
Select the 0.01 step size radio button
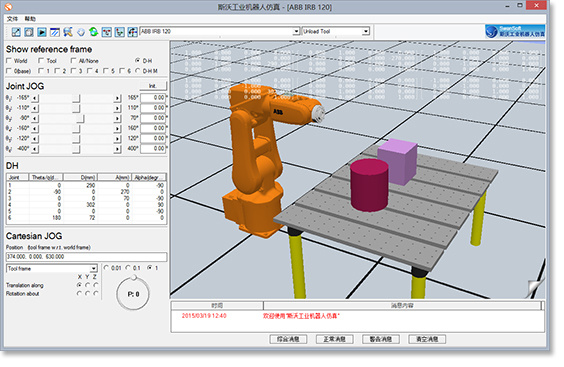tap(106, 268)
